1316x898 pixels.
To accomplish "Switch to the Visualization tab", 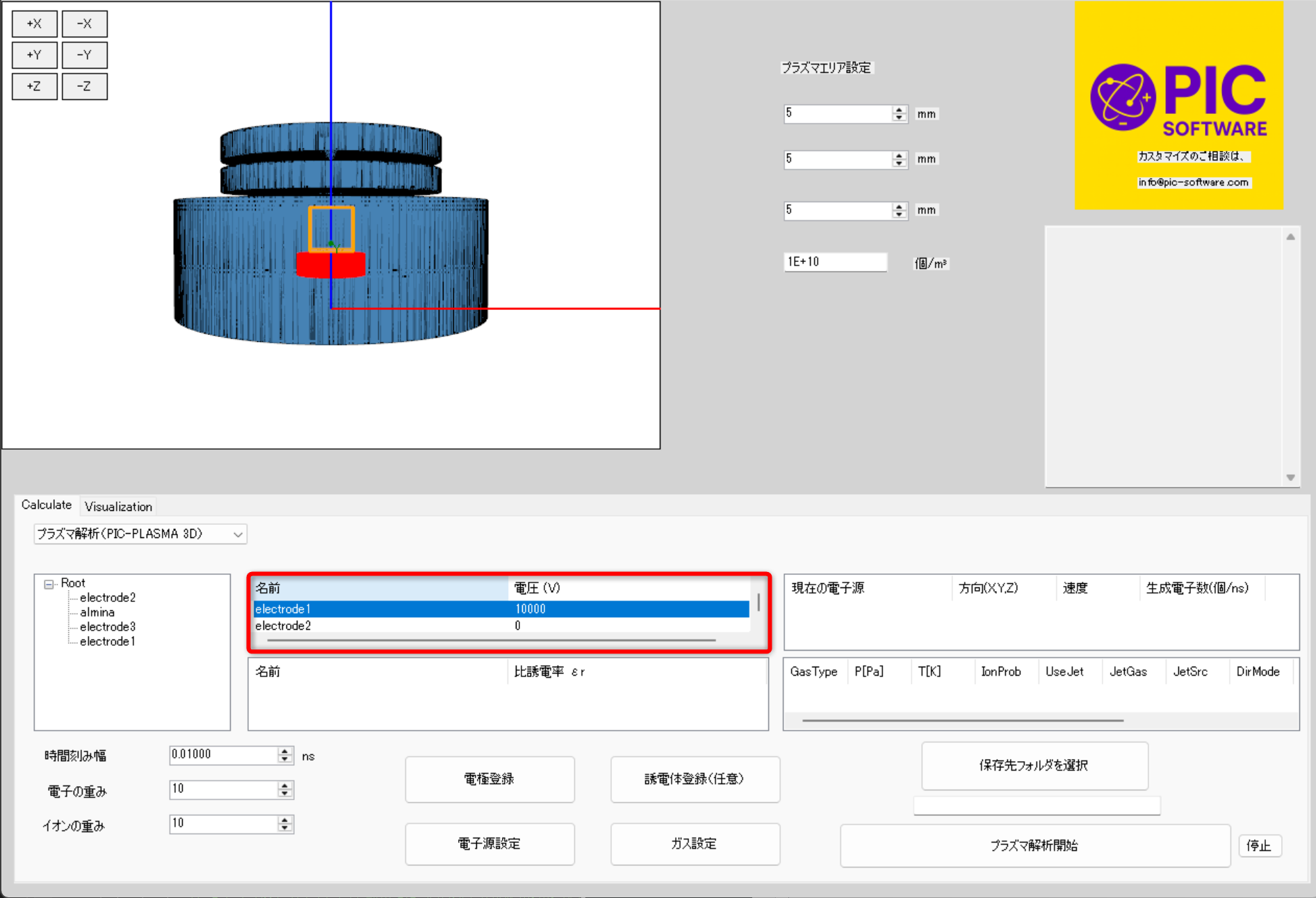I will (x=118, y=507).
